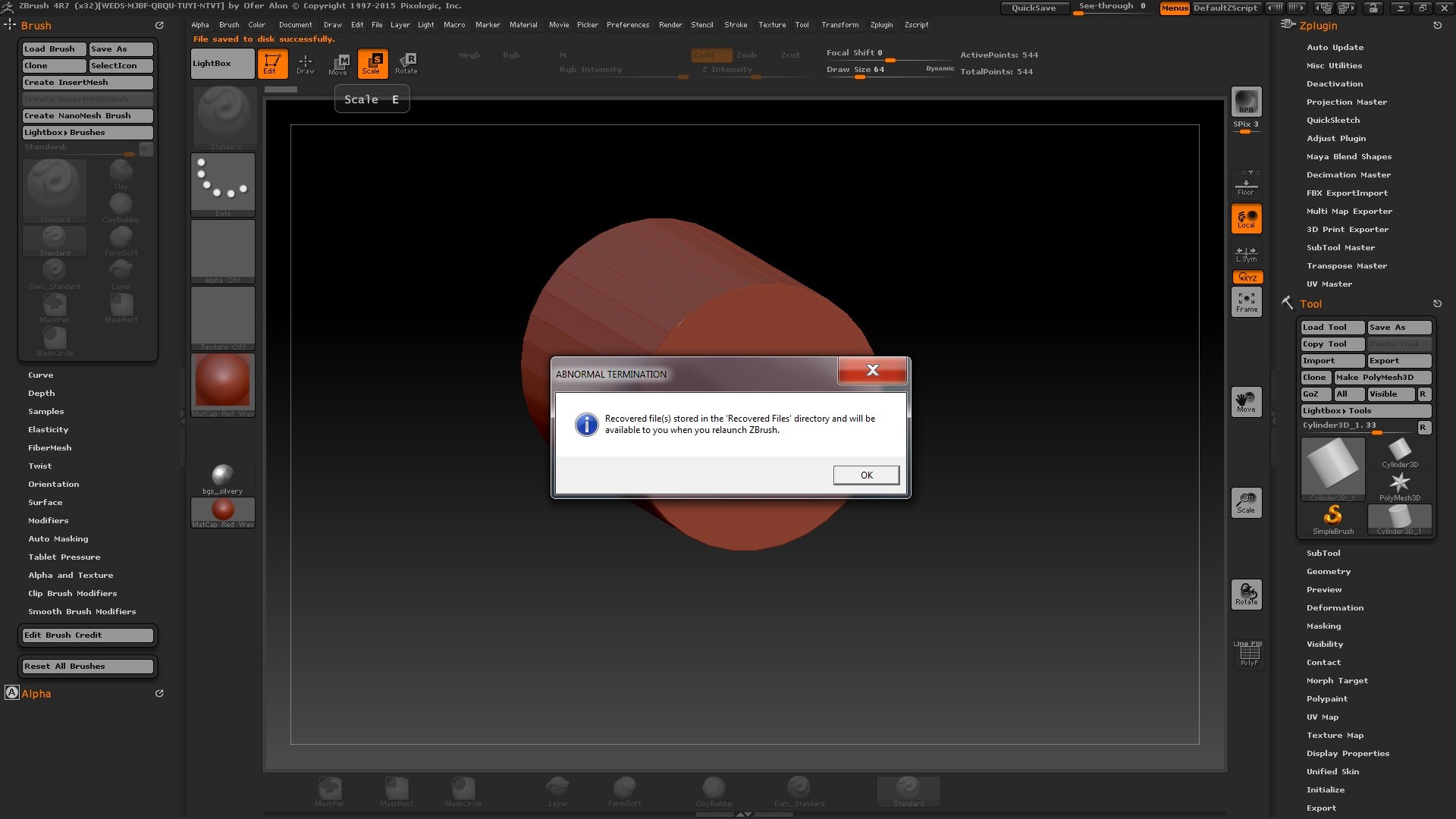Click the BPR render icon
Image resolution: width=1456 pixels, height=819 pixels.
click(1246, 102)
